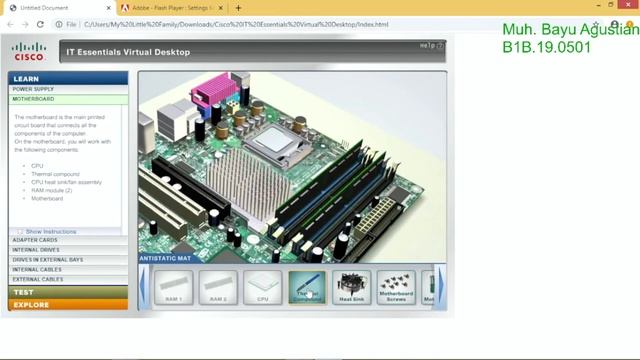640x360 pixels.
Task: Expand Drives in External Bays section
Action: click(x=68, y=260)
